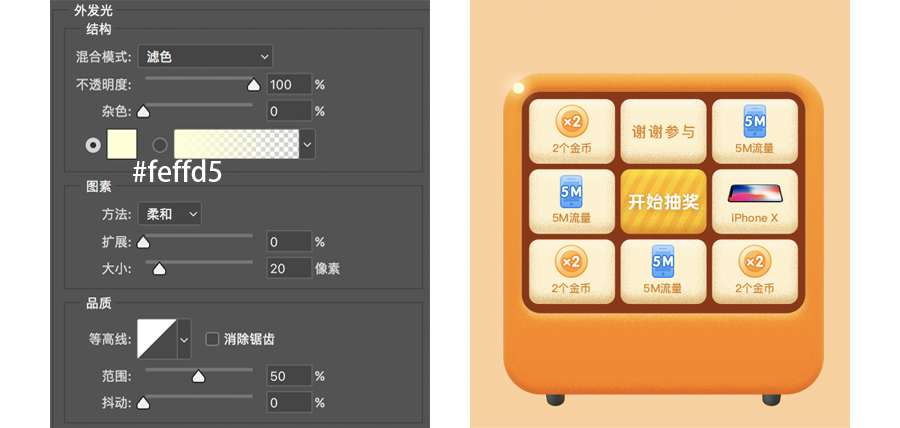Select the solid color radio button
The height and width of the screenshot is (428, 900).
92,145
